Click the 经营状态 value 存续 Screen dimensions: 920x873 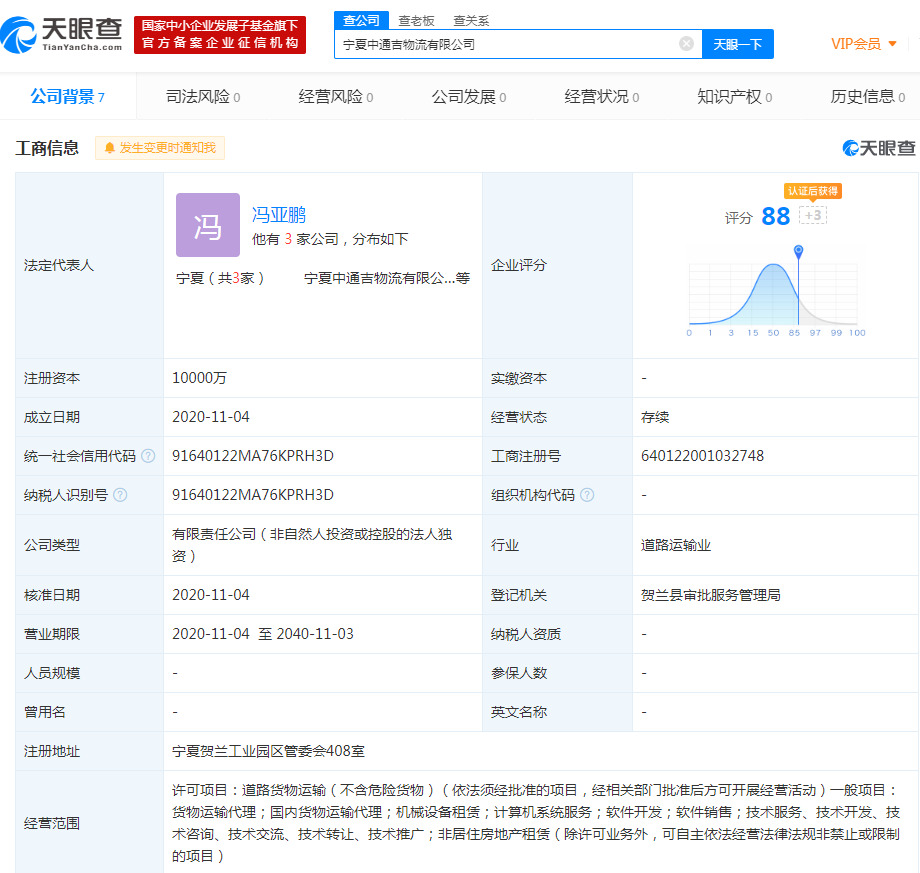655,417
